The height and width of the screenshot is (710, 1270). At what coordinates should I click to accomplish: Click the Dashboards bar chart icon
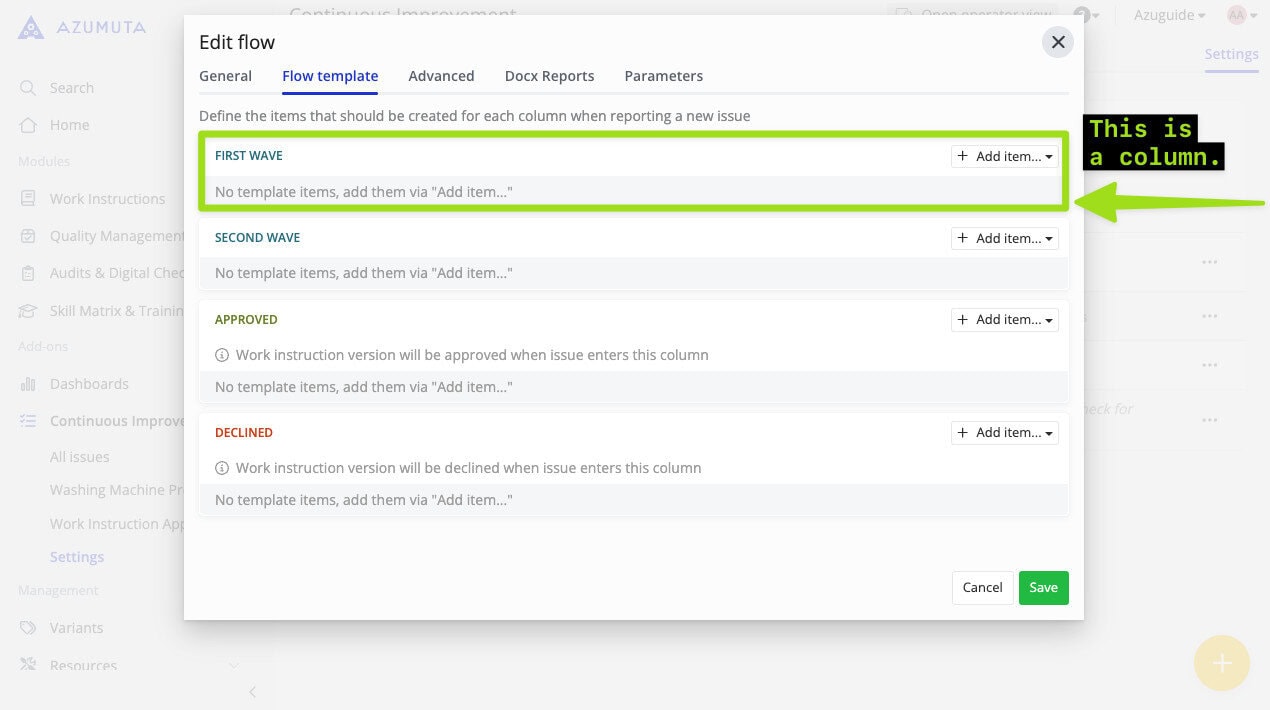tap(28, 384)
